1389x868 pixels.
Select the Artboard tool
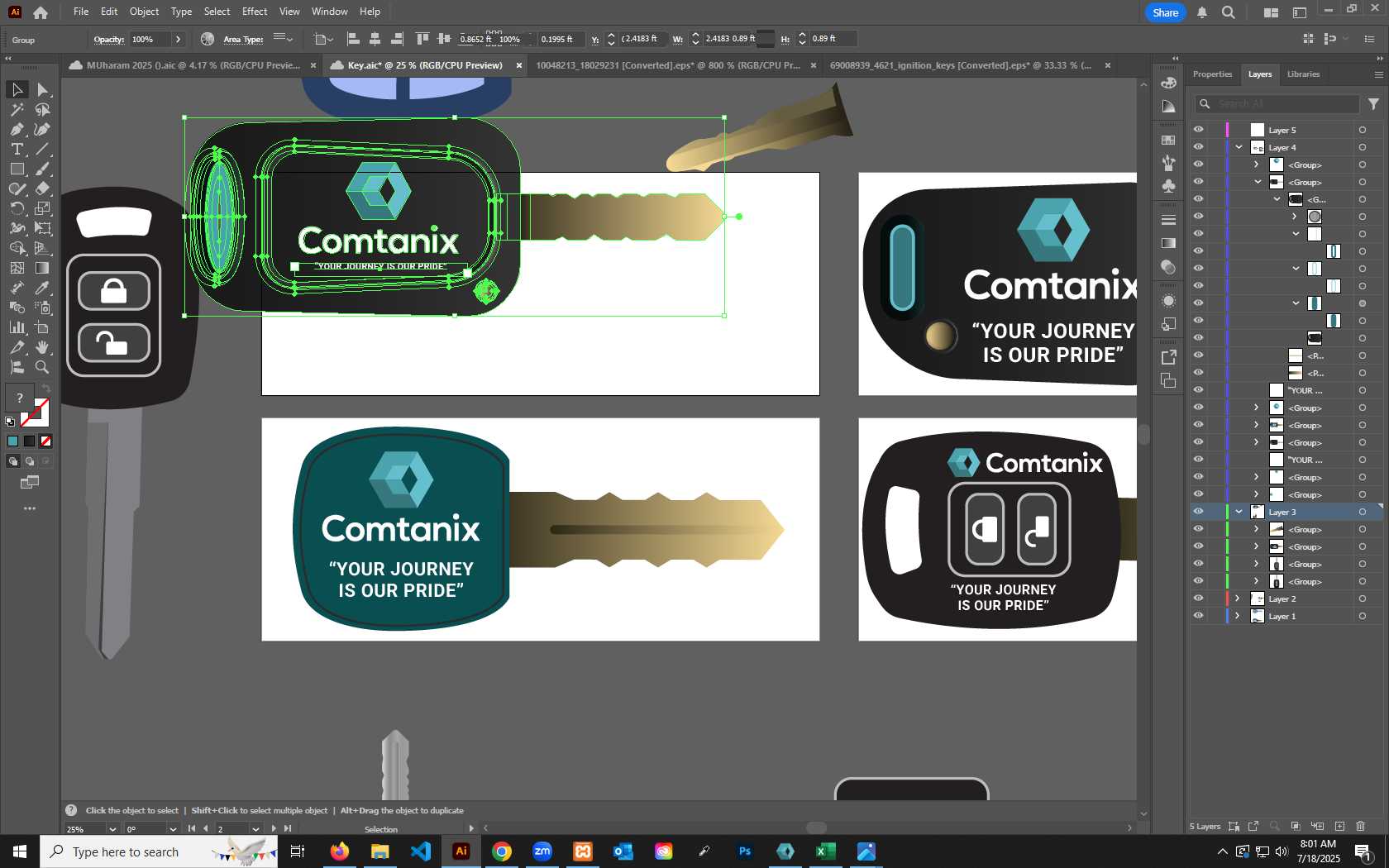43,327
